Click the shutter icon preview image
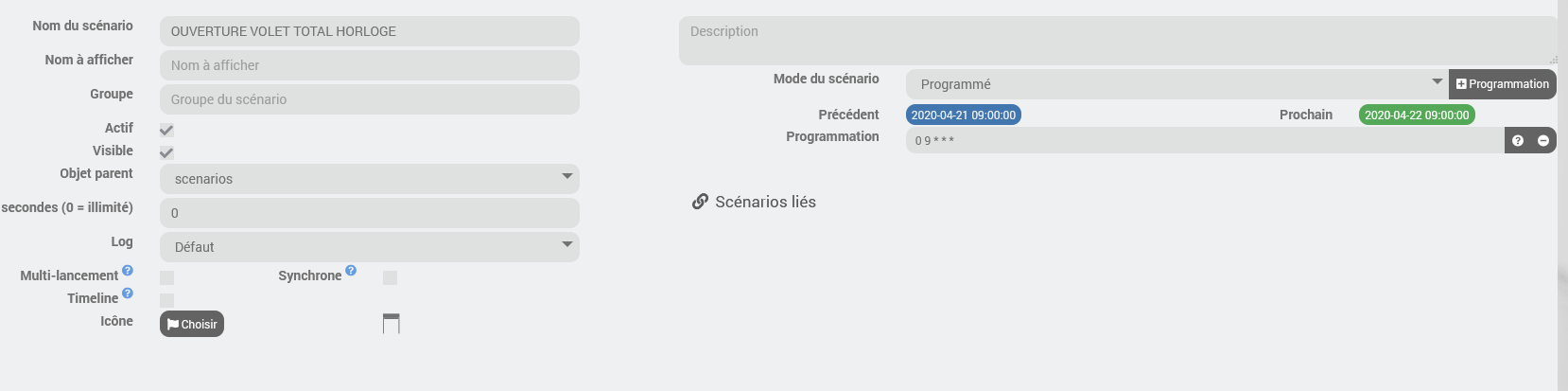 tap(391, 324)
